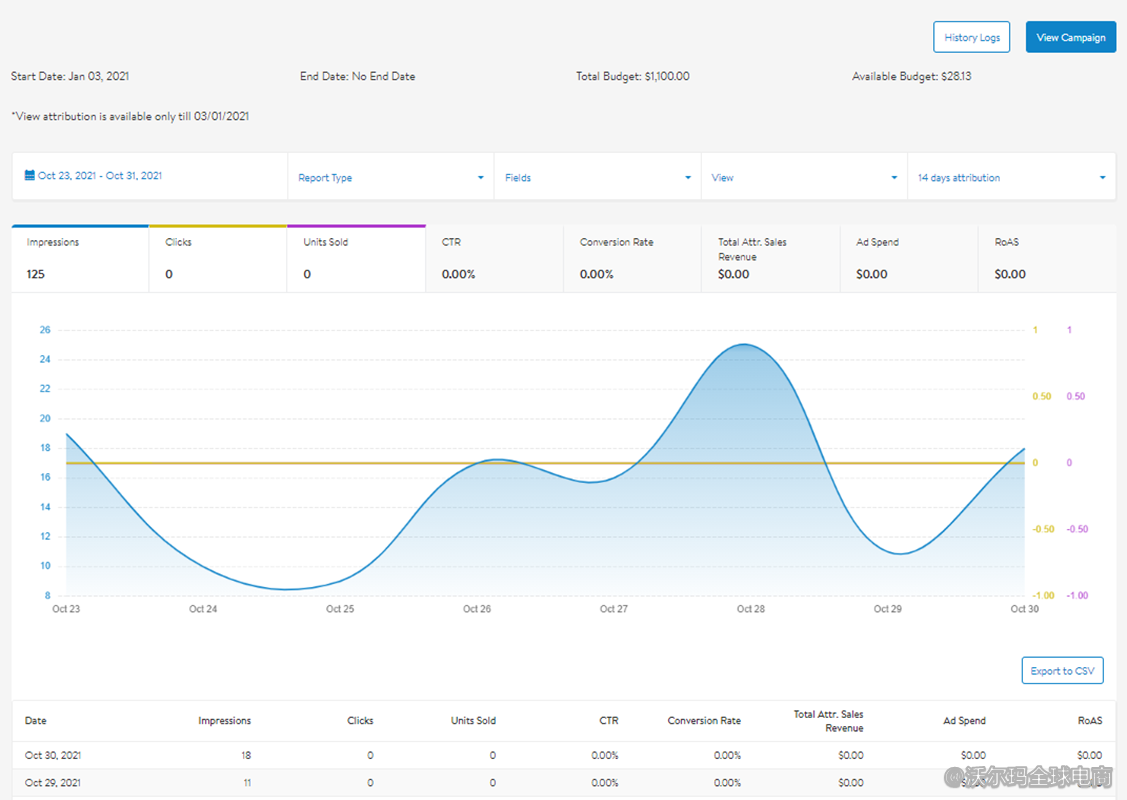Click the calendar icon beside date range
This screenshot has height=800, width=1127.
(x=30, y=176)
